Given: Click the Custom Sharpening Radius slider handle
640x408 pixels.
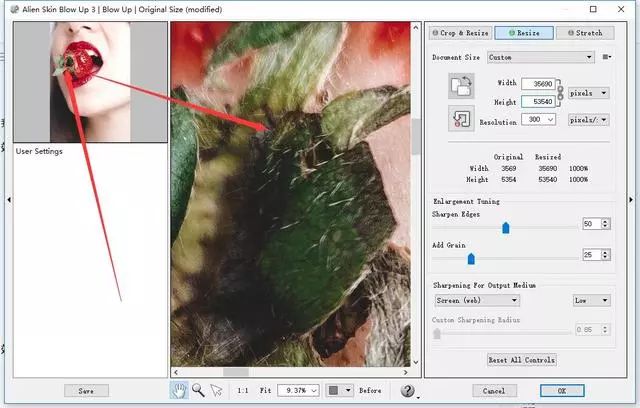Looking at the screenshot, I should pyautogui.click(x=437, y=334).
